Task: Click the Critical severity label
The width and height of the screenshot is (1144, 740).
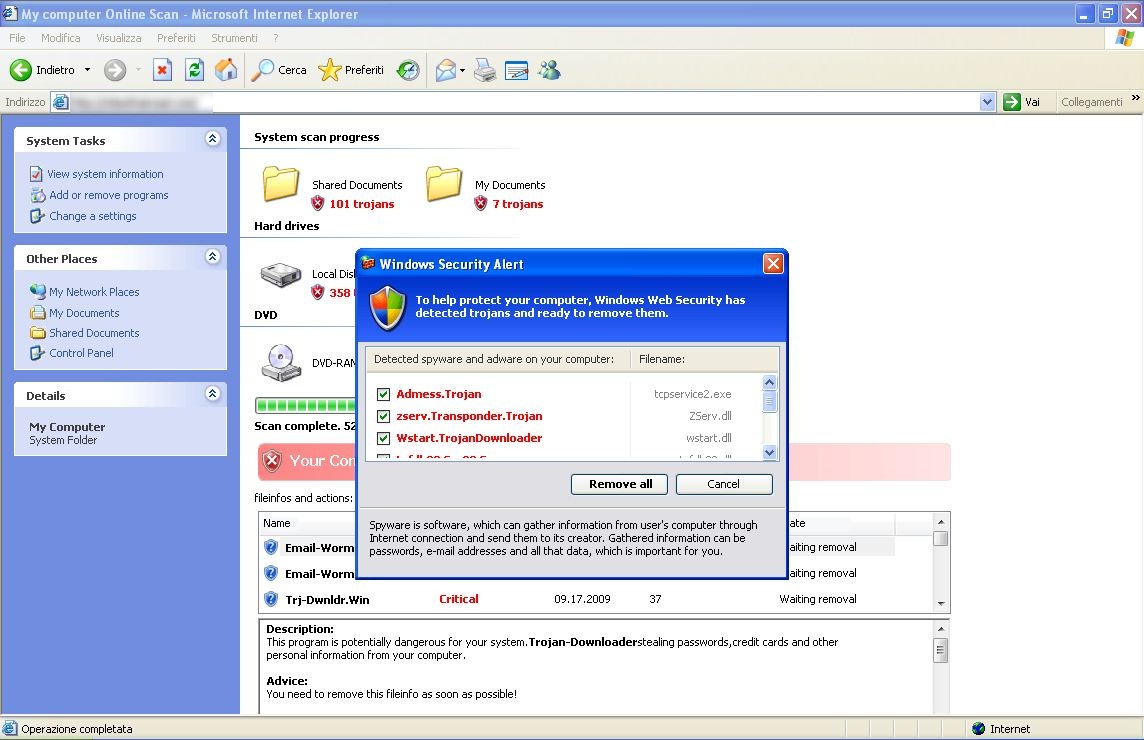Action: [459, 599]
